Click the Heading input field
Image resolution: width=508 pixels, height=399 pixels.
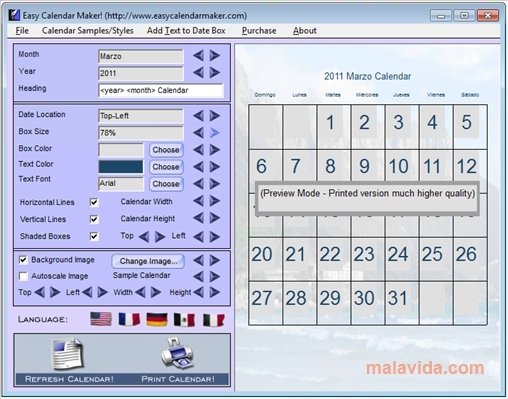pyautogui.click(x=161, y=90)
